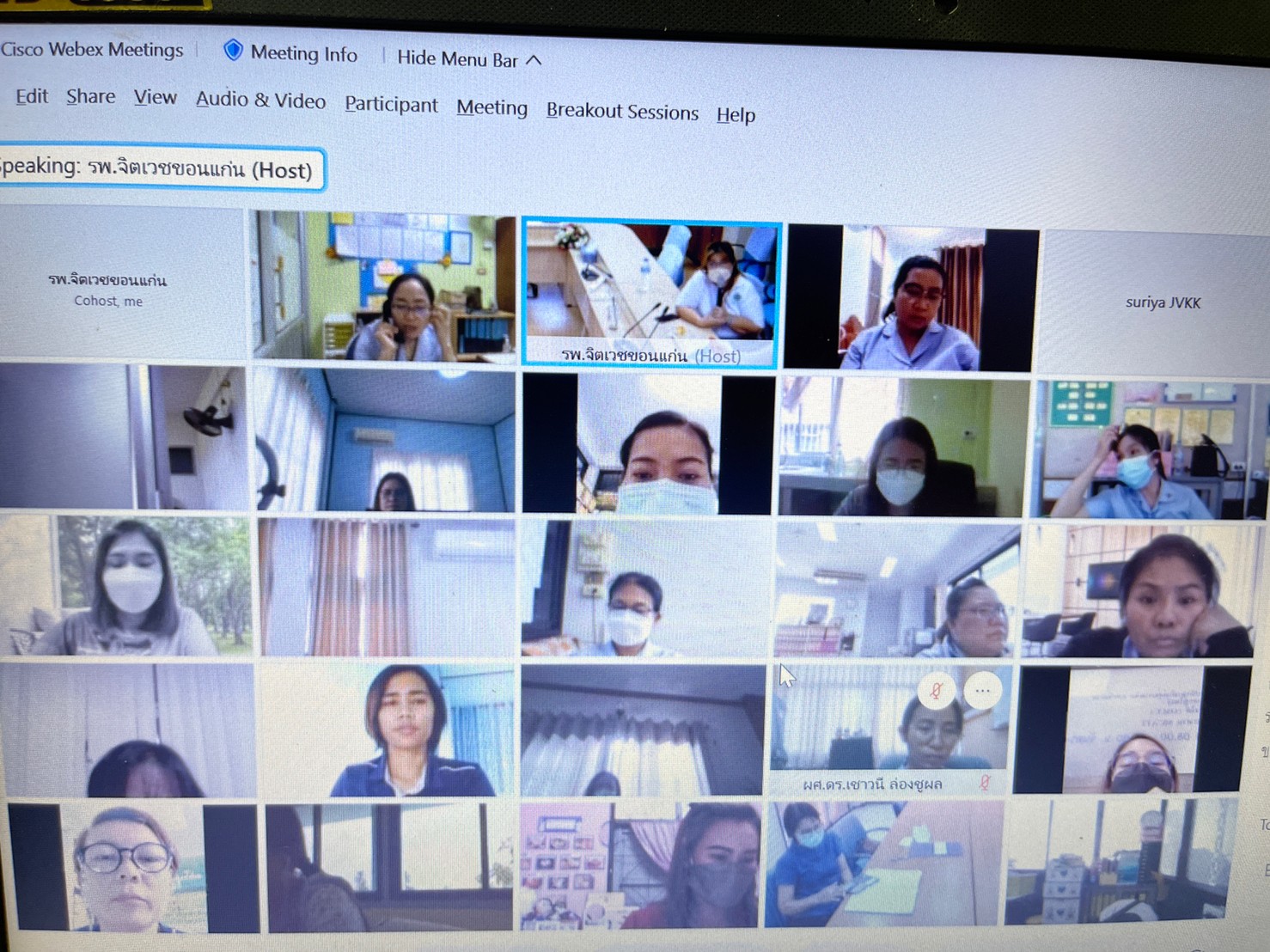Open the Meeting Info panel
Screen dimensions: 1270x952
click(x=303, y=53)
